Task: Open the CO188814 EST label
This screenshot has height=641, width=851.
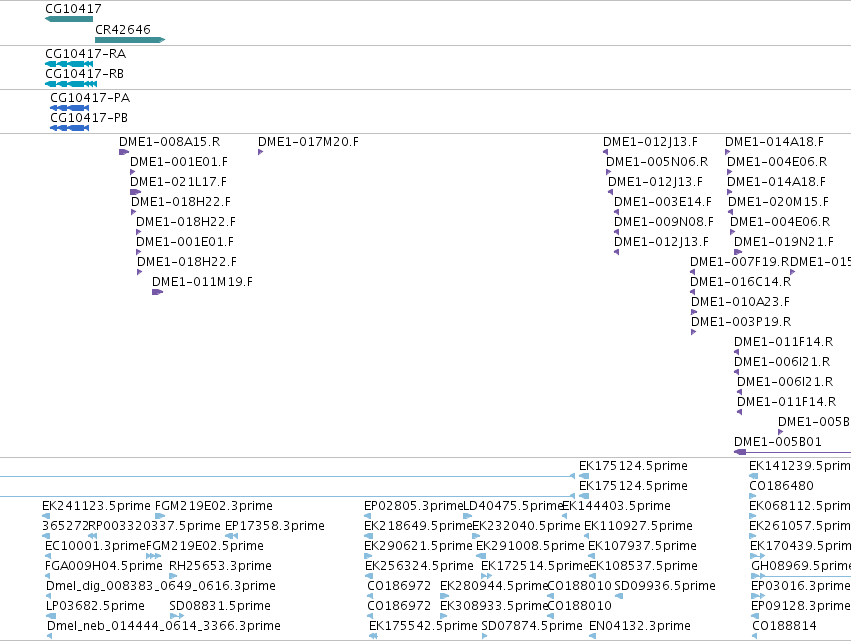Action: tap(784, 626)
